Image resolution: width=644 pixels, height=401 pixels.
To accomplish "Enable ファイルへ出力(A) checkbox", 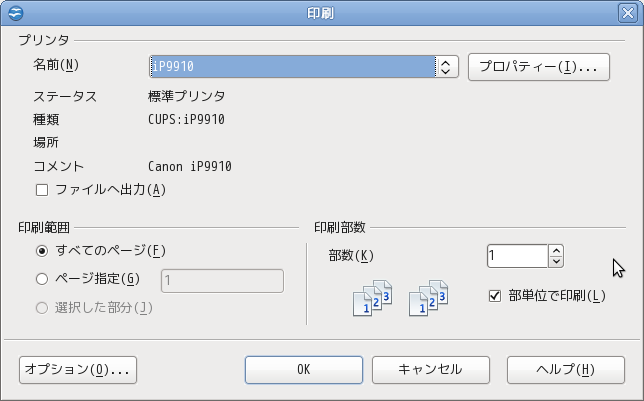I will click(42, 190).
